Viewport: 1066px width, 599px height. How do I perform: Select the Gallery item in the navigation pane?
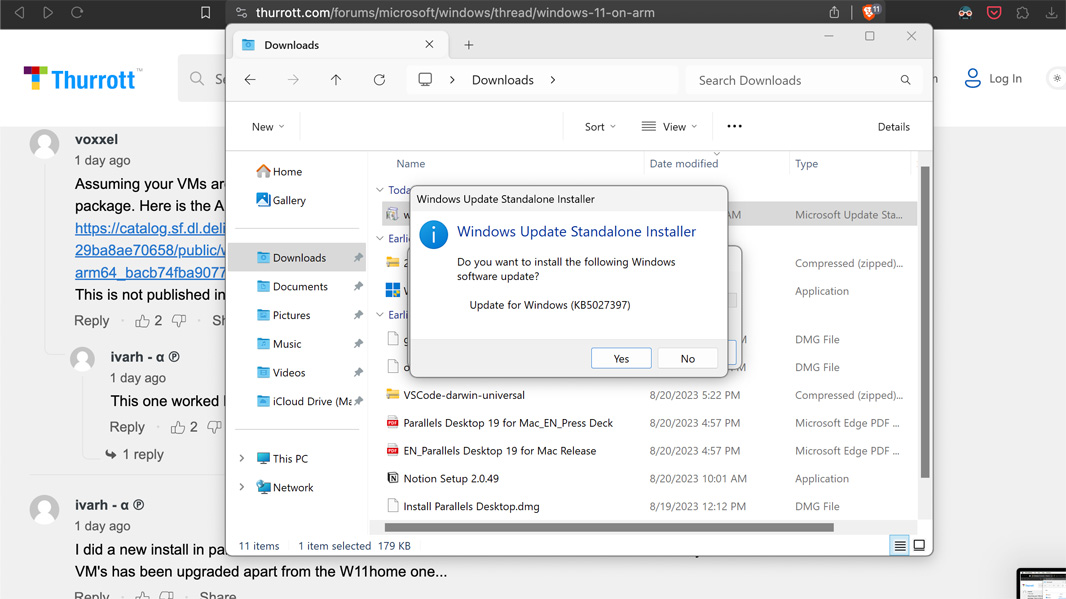pos(287,199)
